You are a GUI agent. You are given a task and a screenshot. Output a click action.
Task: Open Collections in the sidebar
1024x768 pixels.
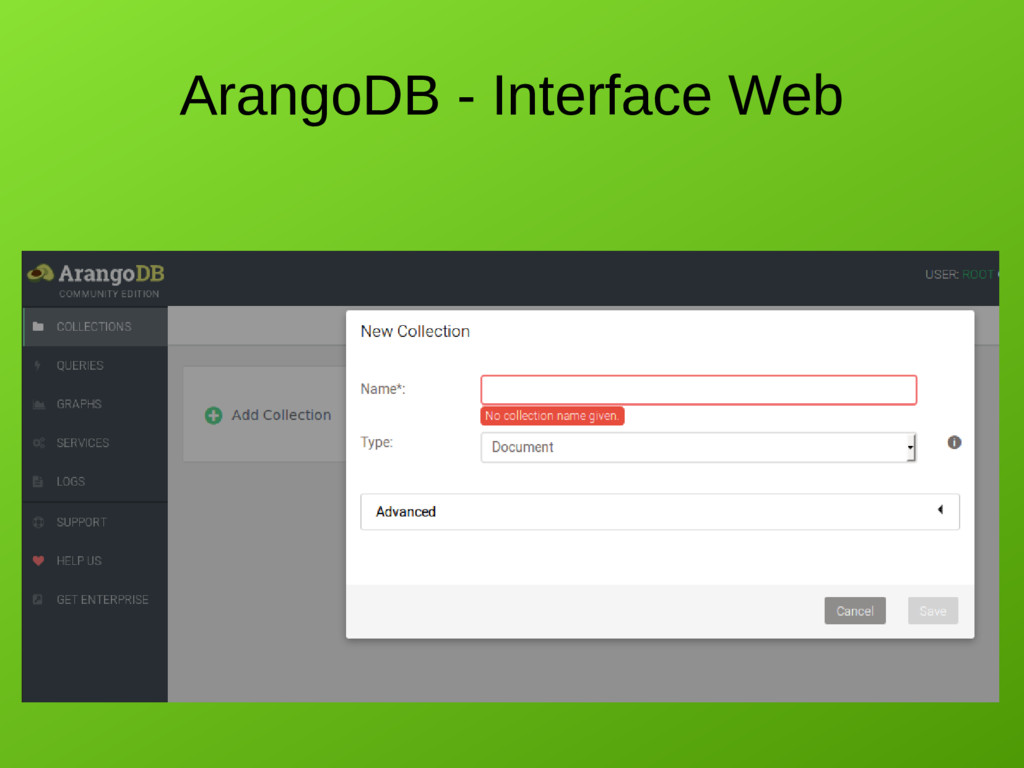point(95,327)
